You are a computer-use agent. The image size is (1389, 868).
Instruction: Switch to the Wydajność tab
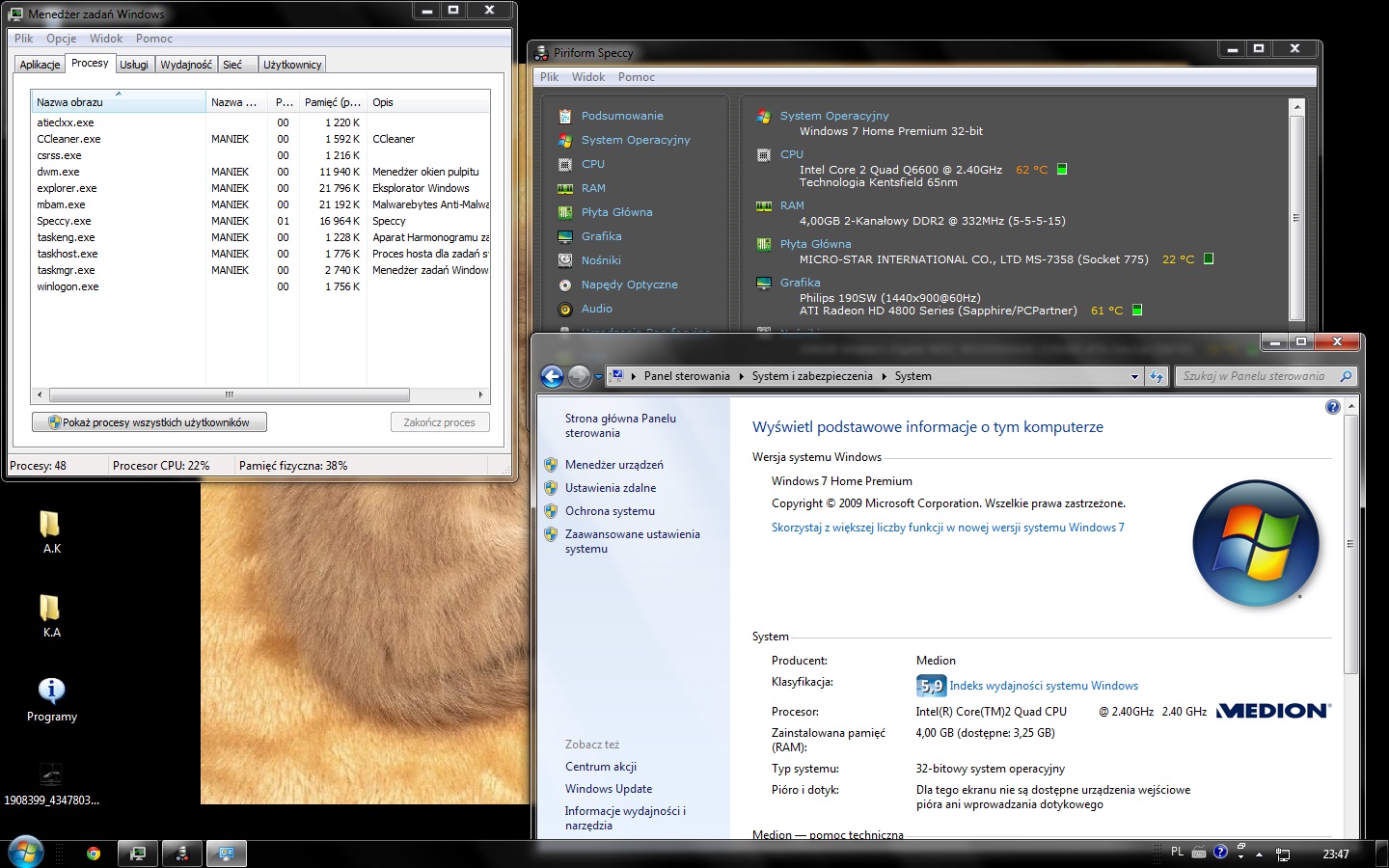(x=186, y=65)
